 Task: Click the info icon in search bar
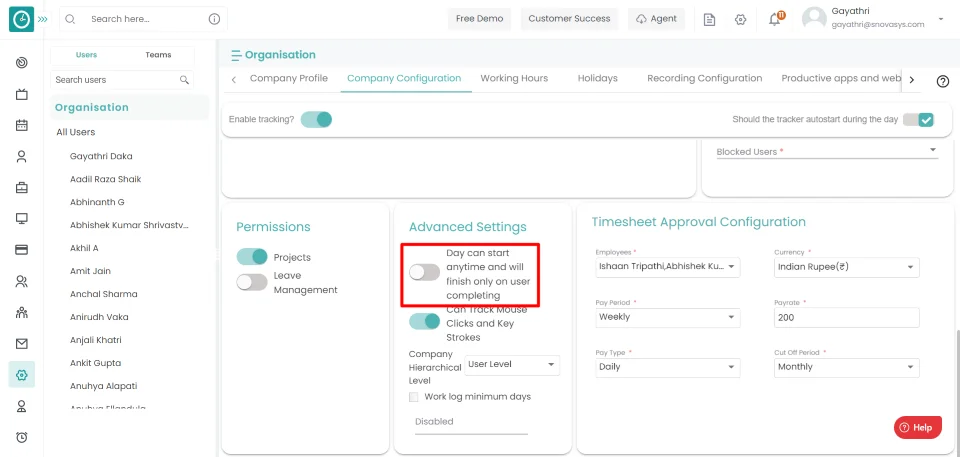(x=214, y=19)
